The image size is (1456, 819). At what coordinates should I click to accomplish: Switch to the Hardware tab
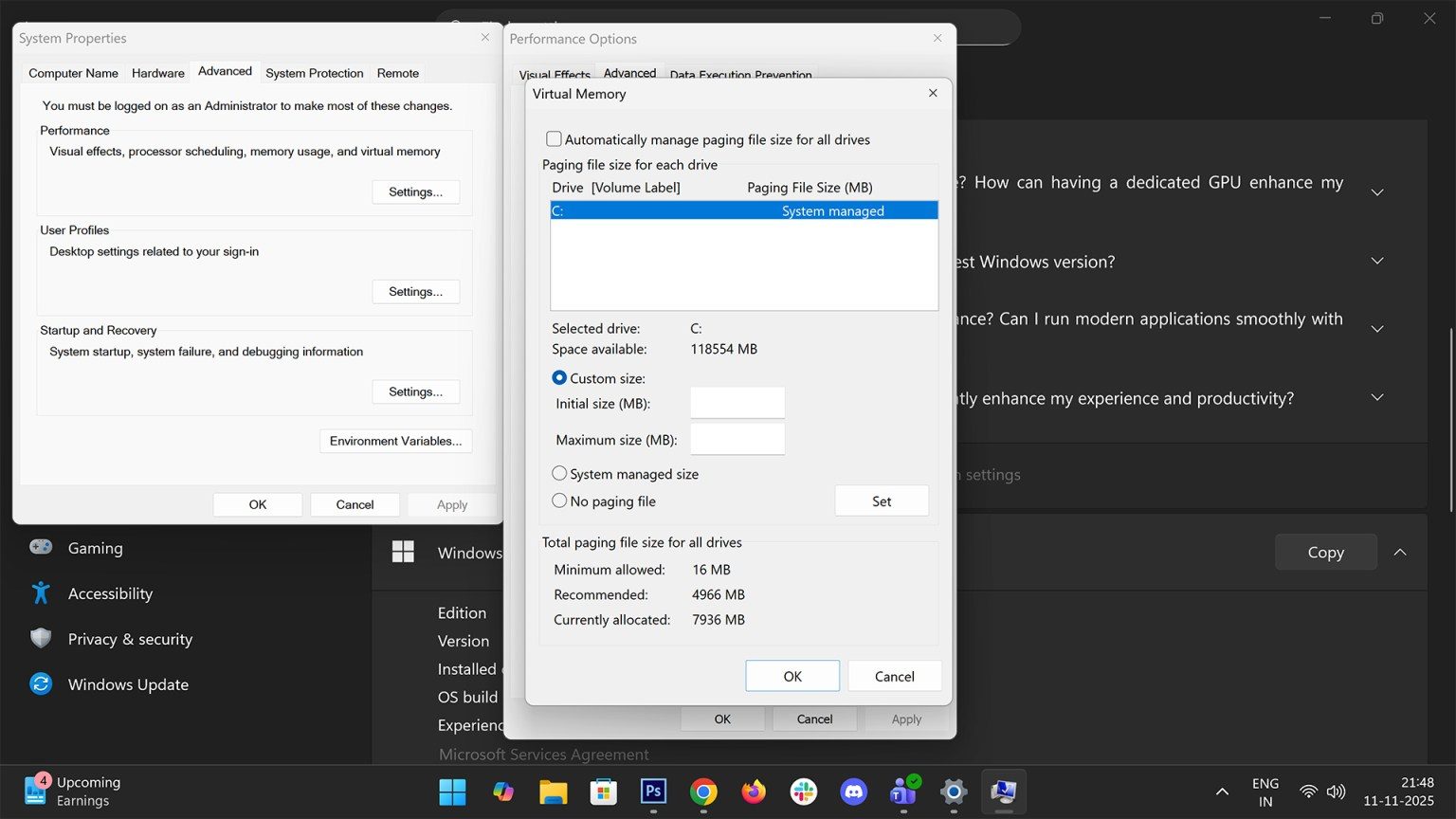coord(157,73)
